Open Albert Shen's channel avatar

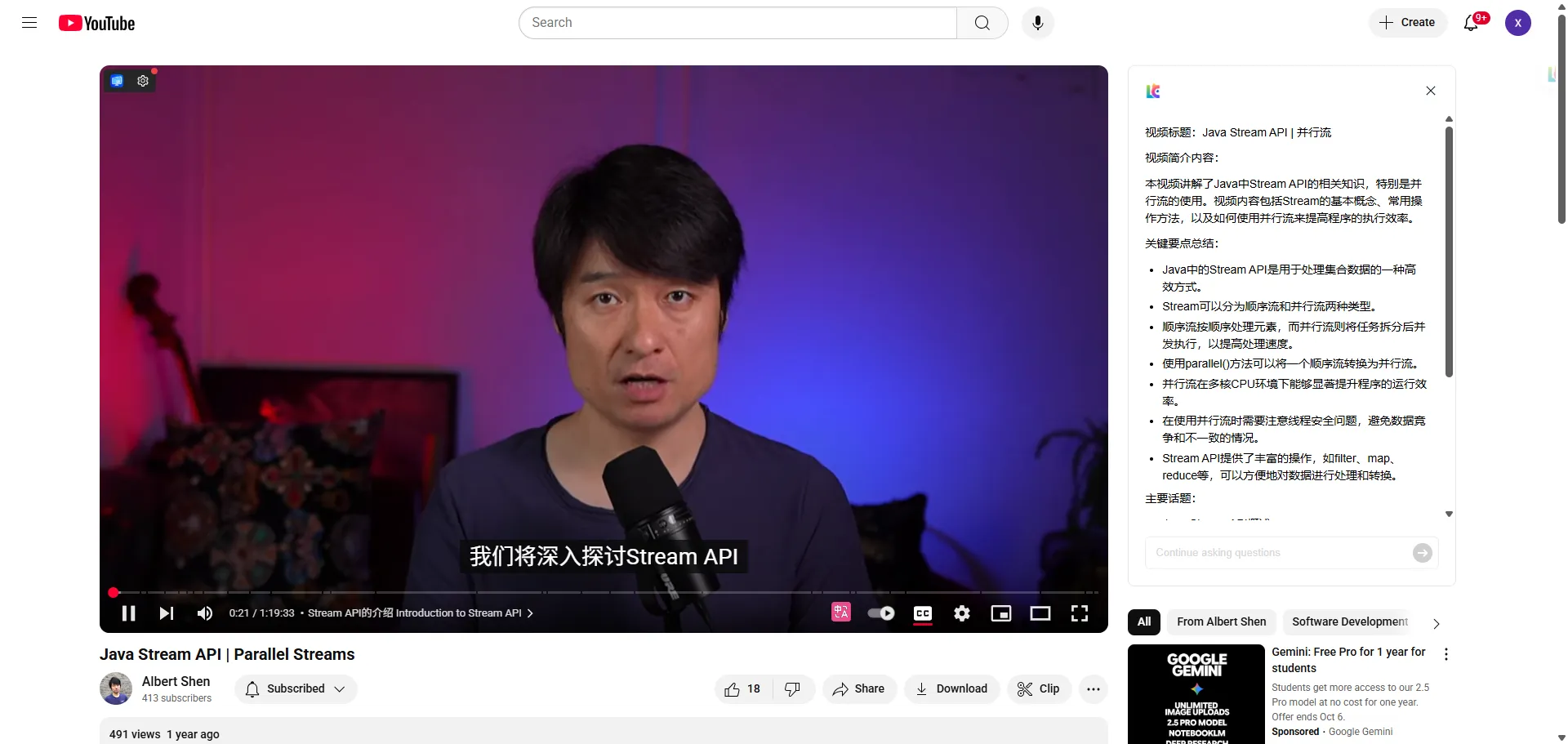click(116, 688)
